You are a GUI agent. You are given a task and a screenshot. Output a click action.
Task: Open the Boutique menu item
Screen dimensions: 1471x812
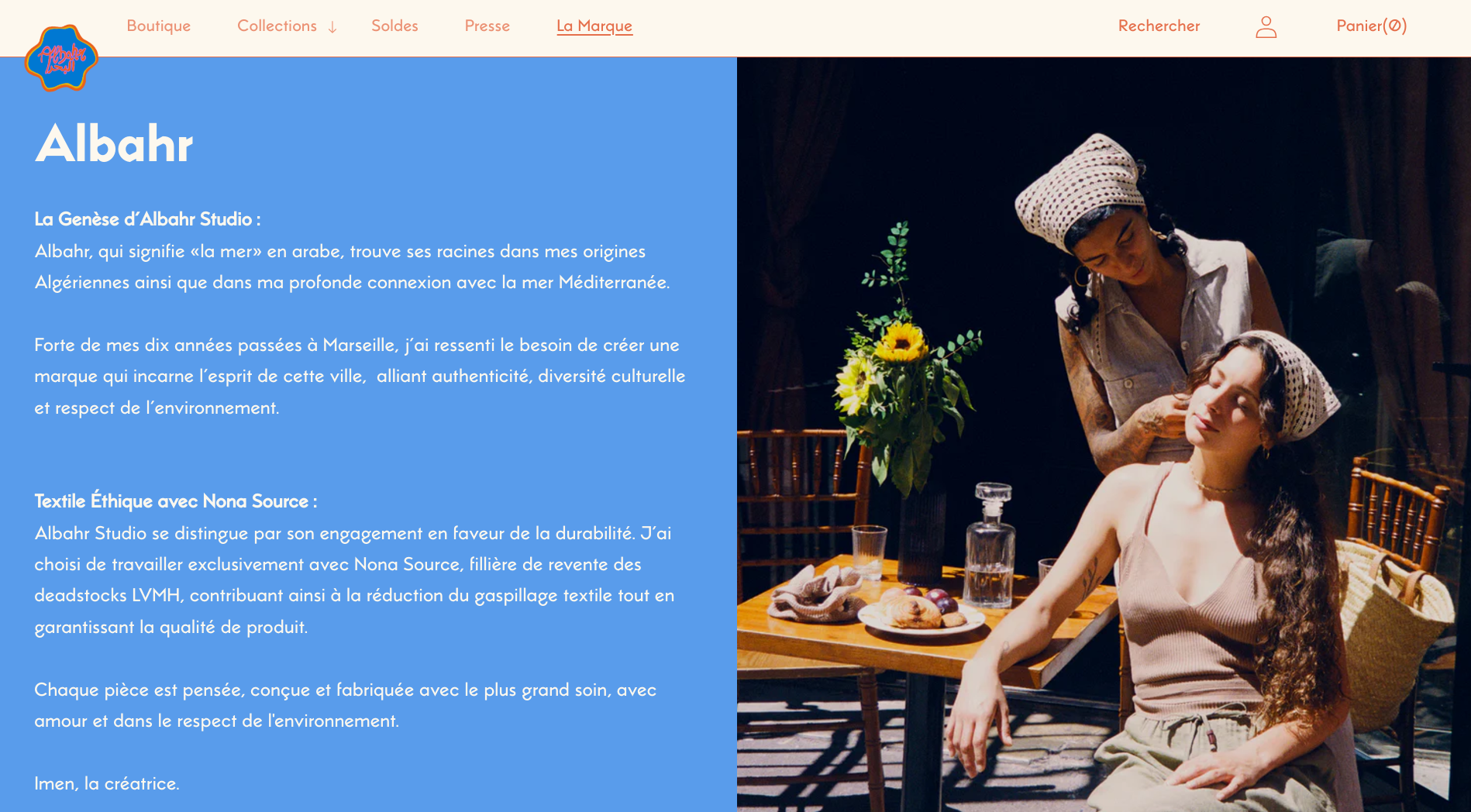click(159, 26)
